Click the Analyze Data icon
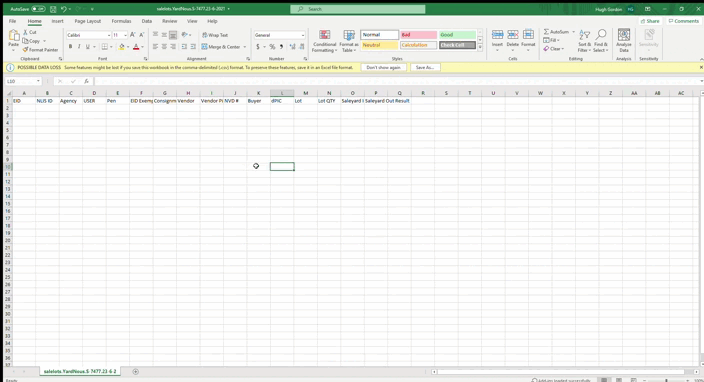704x382 pixels. pos(624,41)
